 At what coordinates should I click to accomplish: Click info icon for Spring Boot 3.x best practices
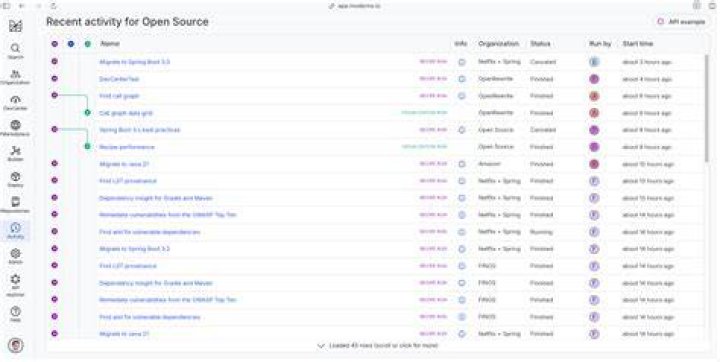tap(462, 130)
